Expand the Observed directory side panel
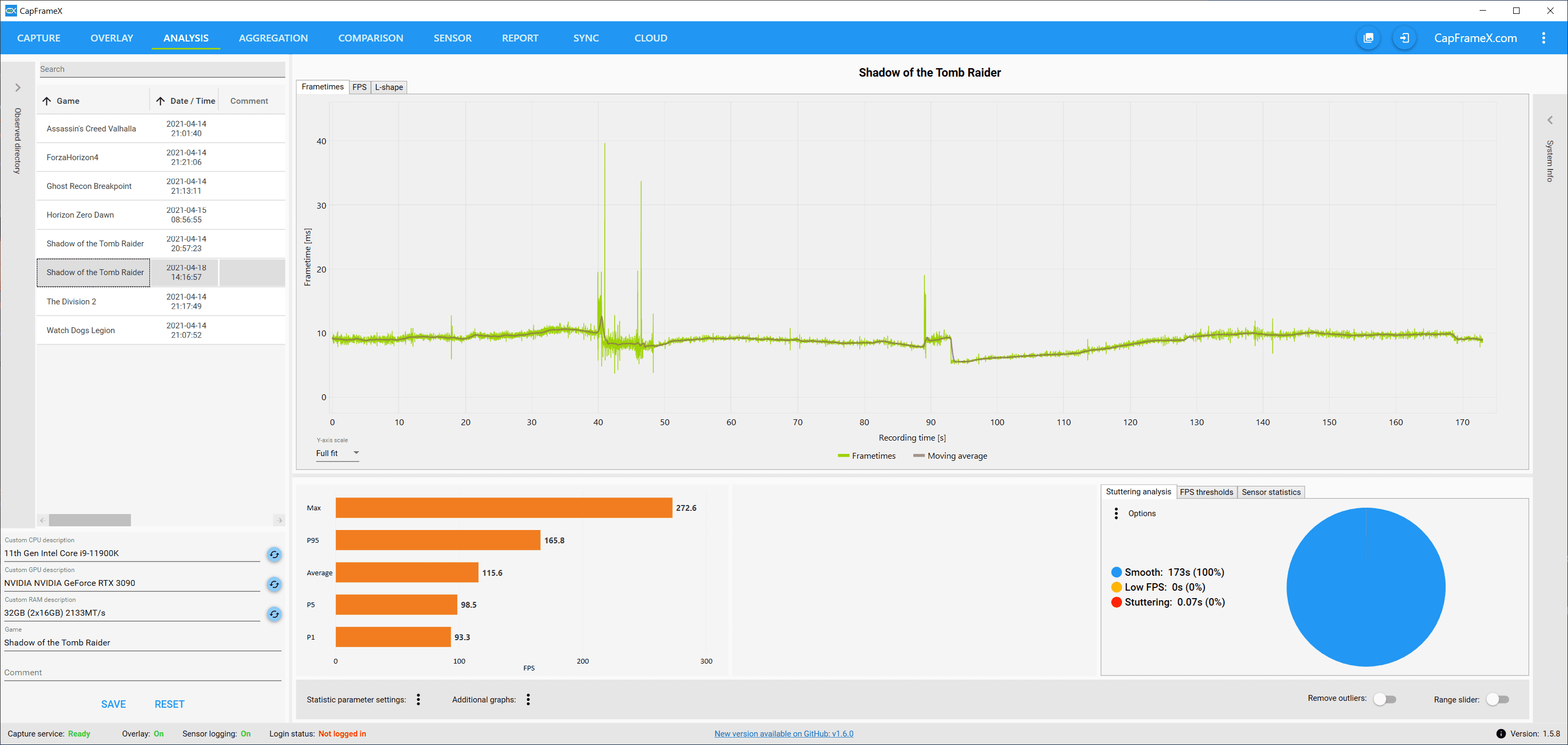 pos(18,88)
